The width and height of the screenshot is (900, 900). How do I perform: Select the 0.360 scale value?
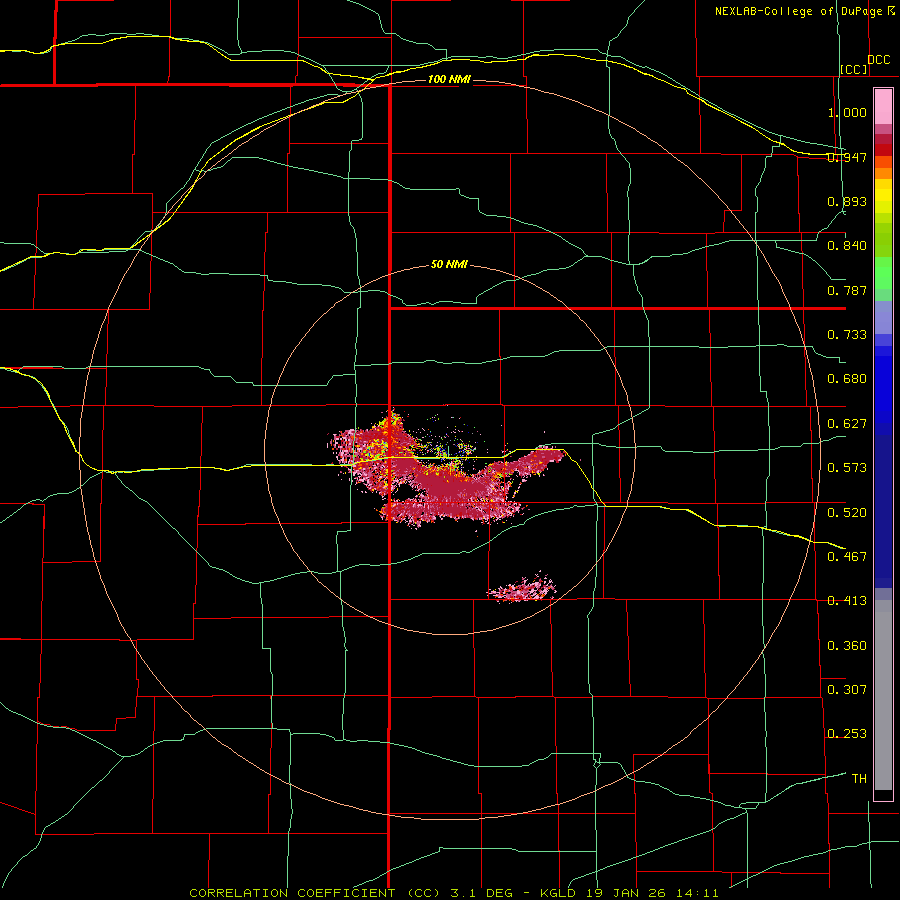[x=847, y=645]
